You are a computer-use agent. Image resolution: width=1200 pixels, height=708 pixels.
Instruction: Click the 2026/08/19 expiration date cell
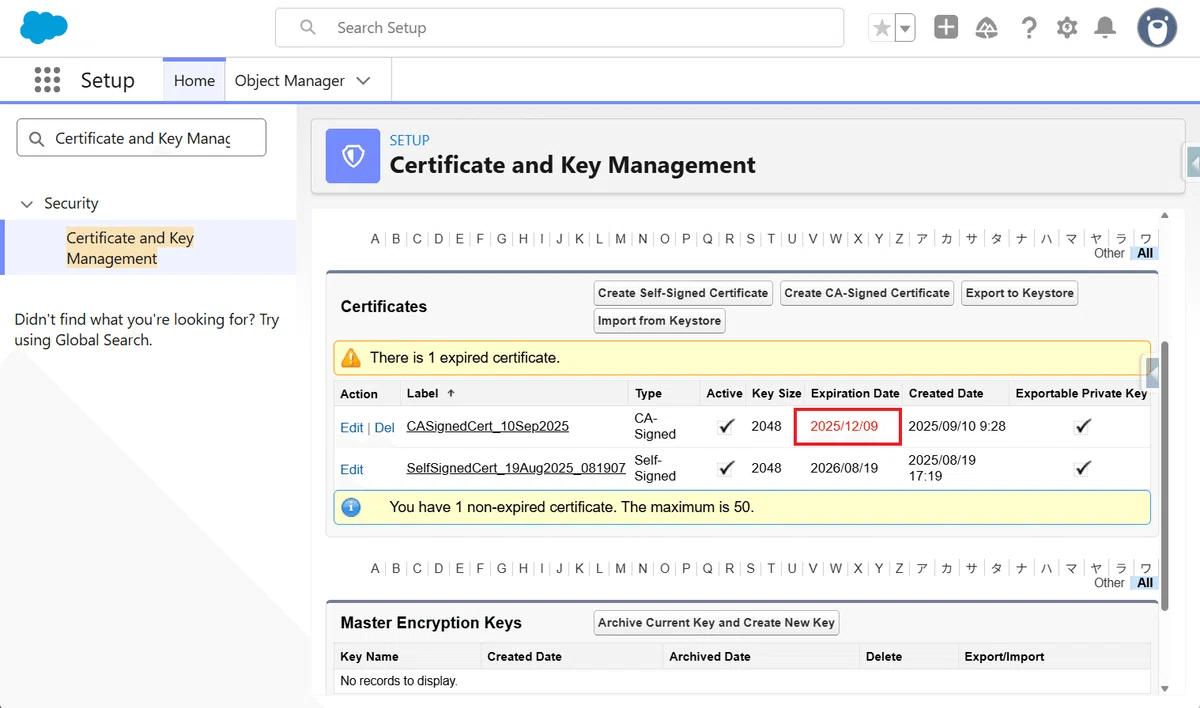[x=844, y=468]
